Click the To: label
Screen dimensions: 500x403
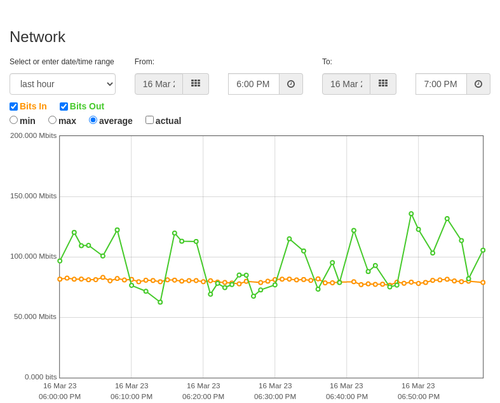pyautogui.click(x=327, y=62)
